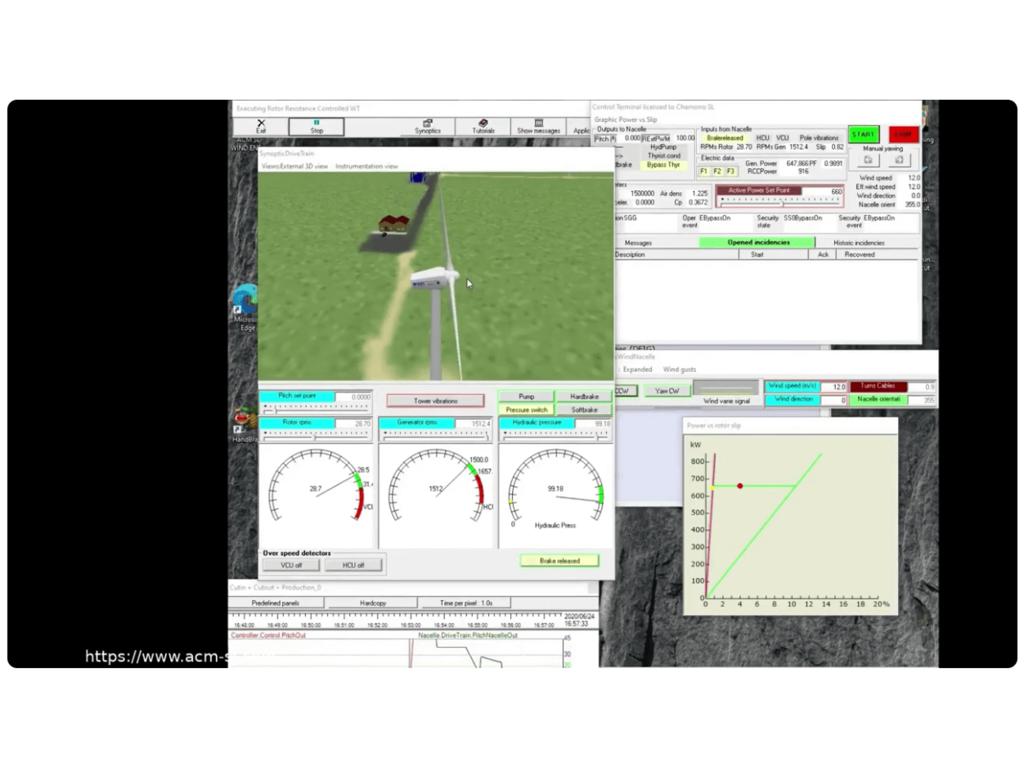
Task: Adjust the Pitch set point slider
Action: click(x=315, y=408)
